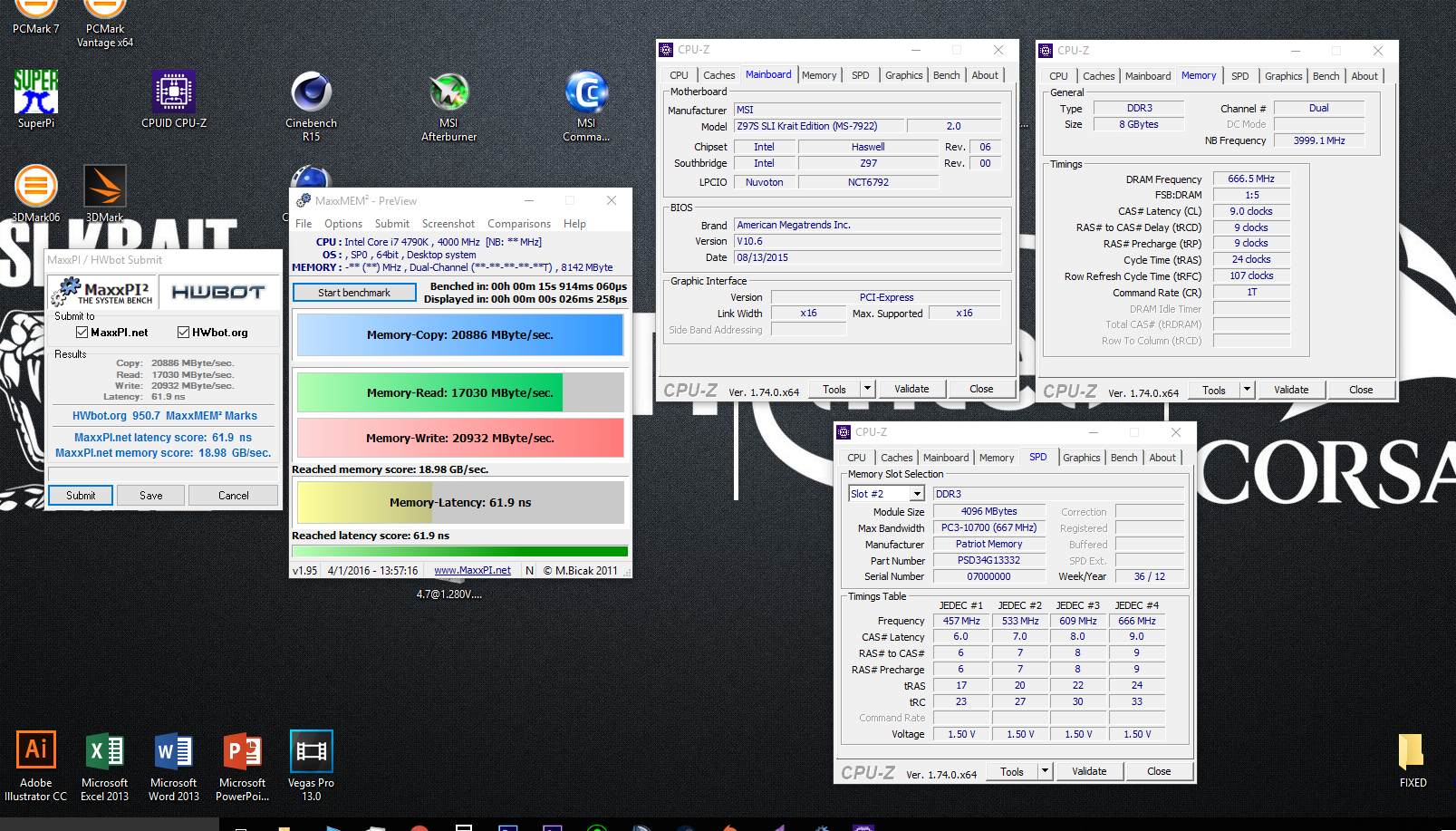The height and width of the screenshot is (831, 1456).
Task: Click Save in the HWbot Submit dialog
Action: point(151,496)
